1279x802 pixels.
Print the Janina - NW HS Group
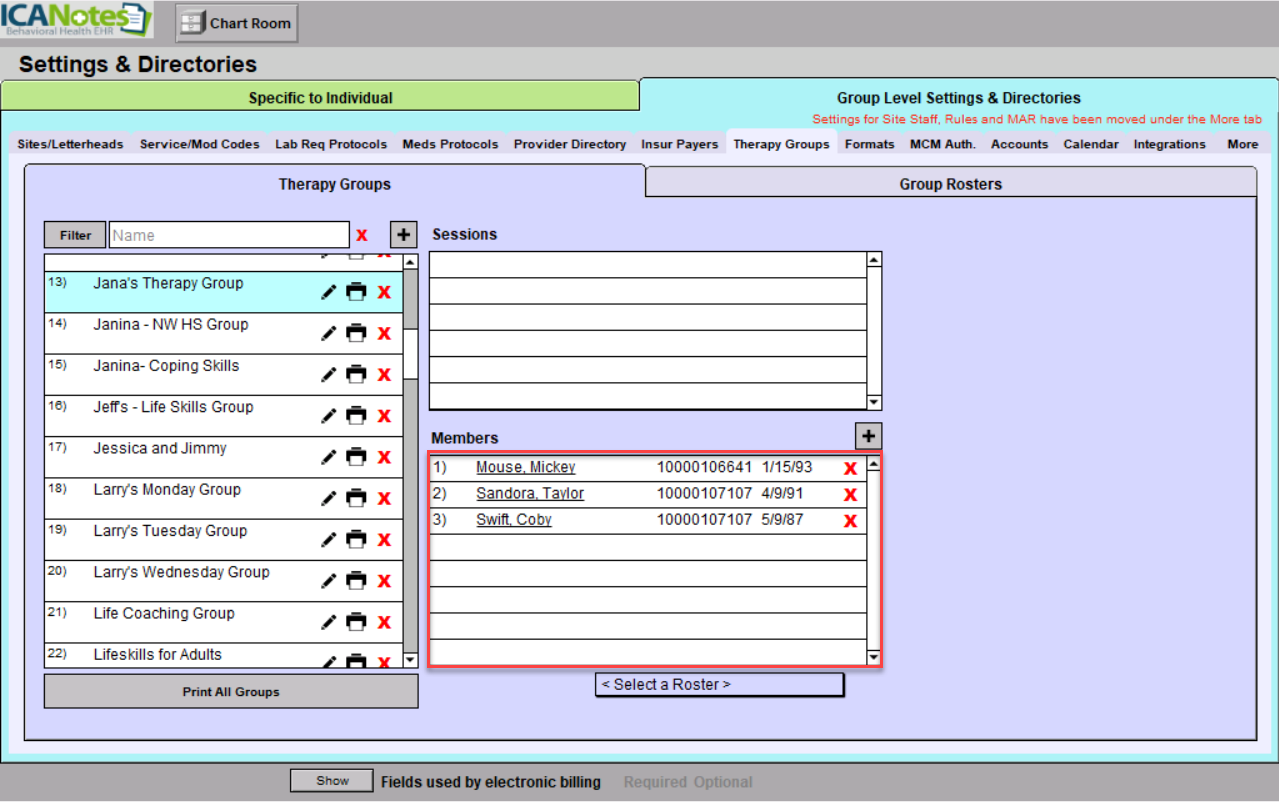[x=356, y=333]
